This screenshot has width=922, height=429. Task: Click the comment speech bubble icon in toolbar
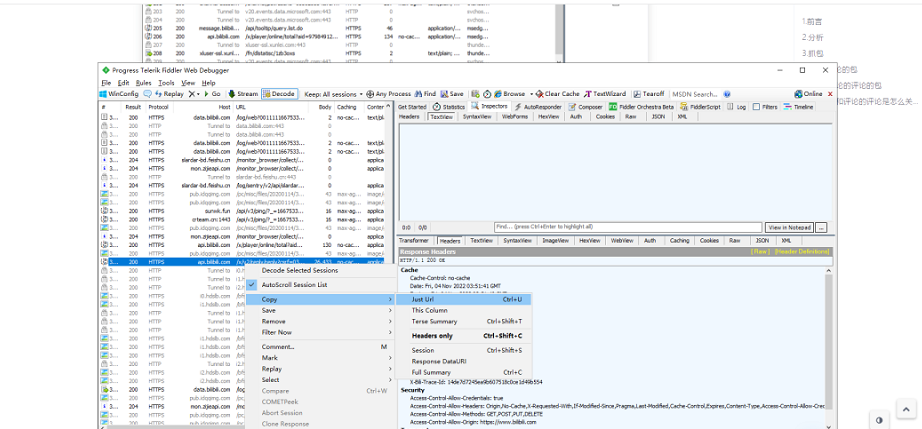click(147, 94)
